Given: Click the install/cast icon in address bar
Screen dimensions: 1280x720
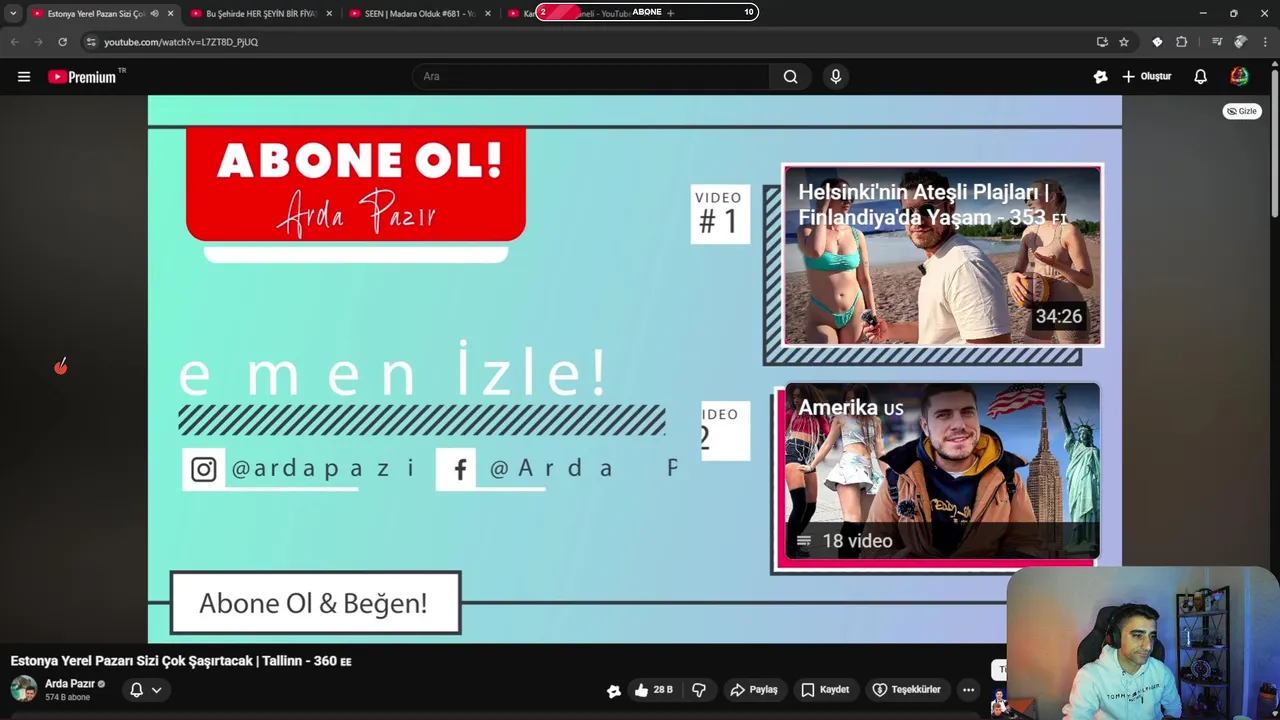Looking at the screenshot, I should click(x=1102, y=42).
